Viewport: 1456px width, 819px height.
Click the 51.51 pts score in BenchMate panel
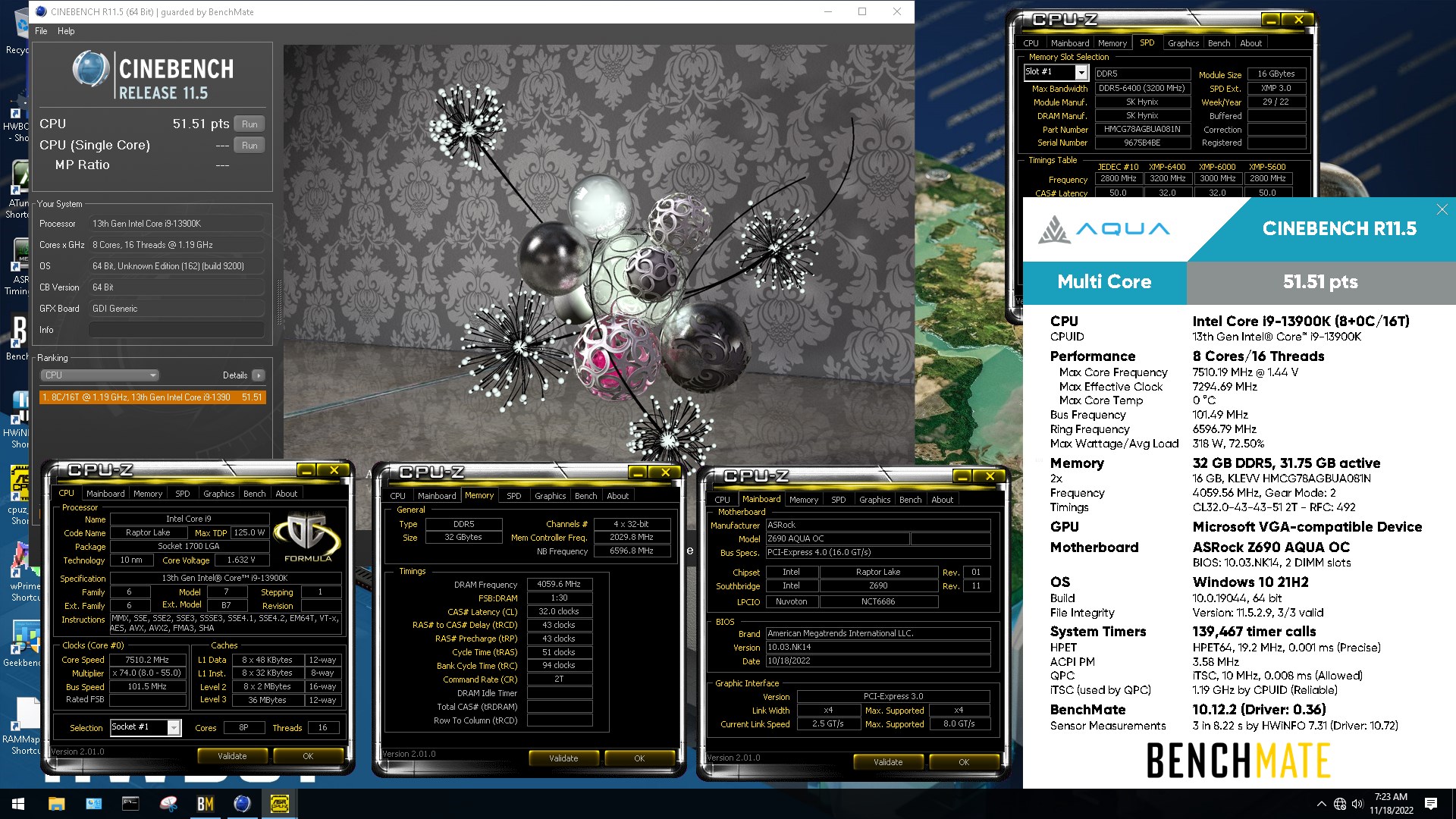(x=1320, y=282)
